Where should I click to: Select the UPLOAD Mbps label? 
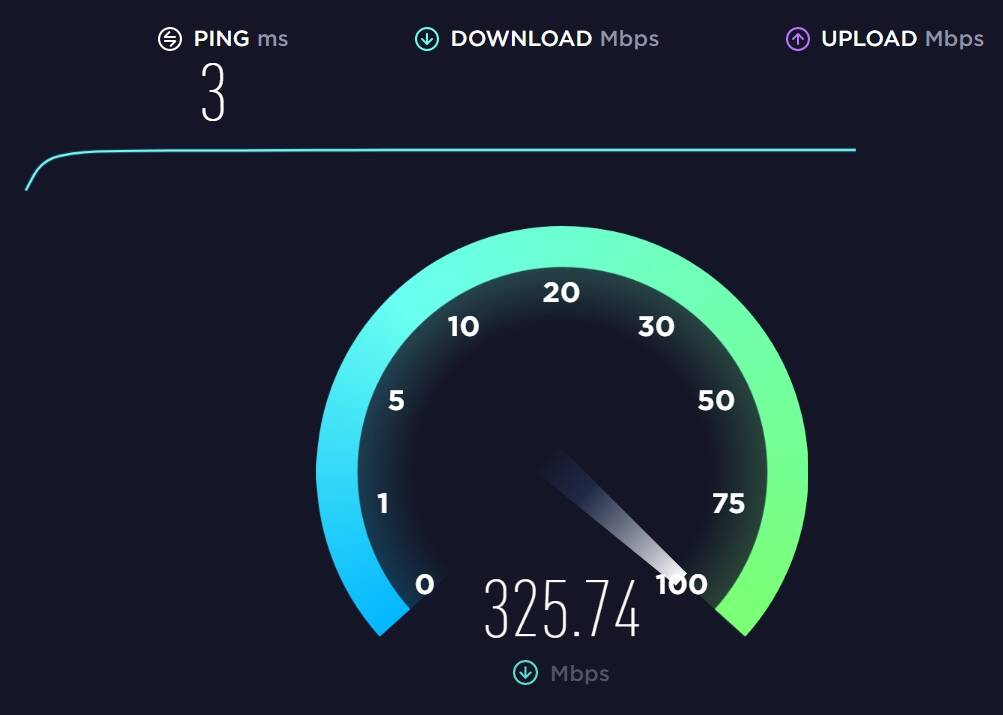coord(903,39)
